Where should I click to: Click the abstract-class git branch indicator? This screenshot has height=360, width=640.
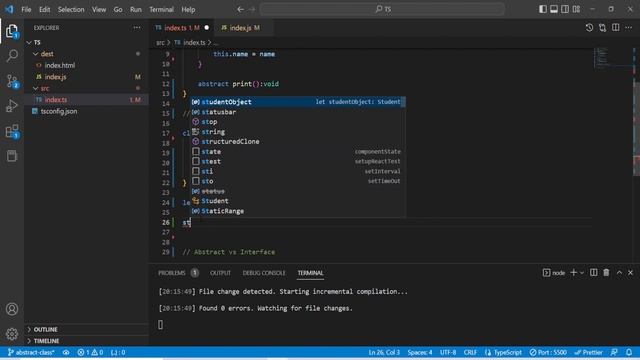[31, 352]
